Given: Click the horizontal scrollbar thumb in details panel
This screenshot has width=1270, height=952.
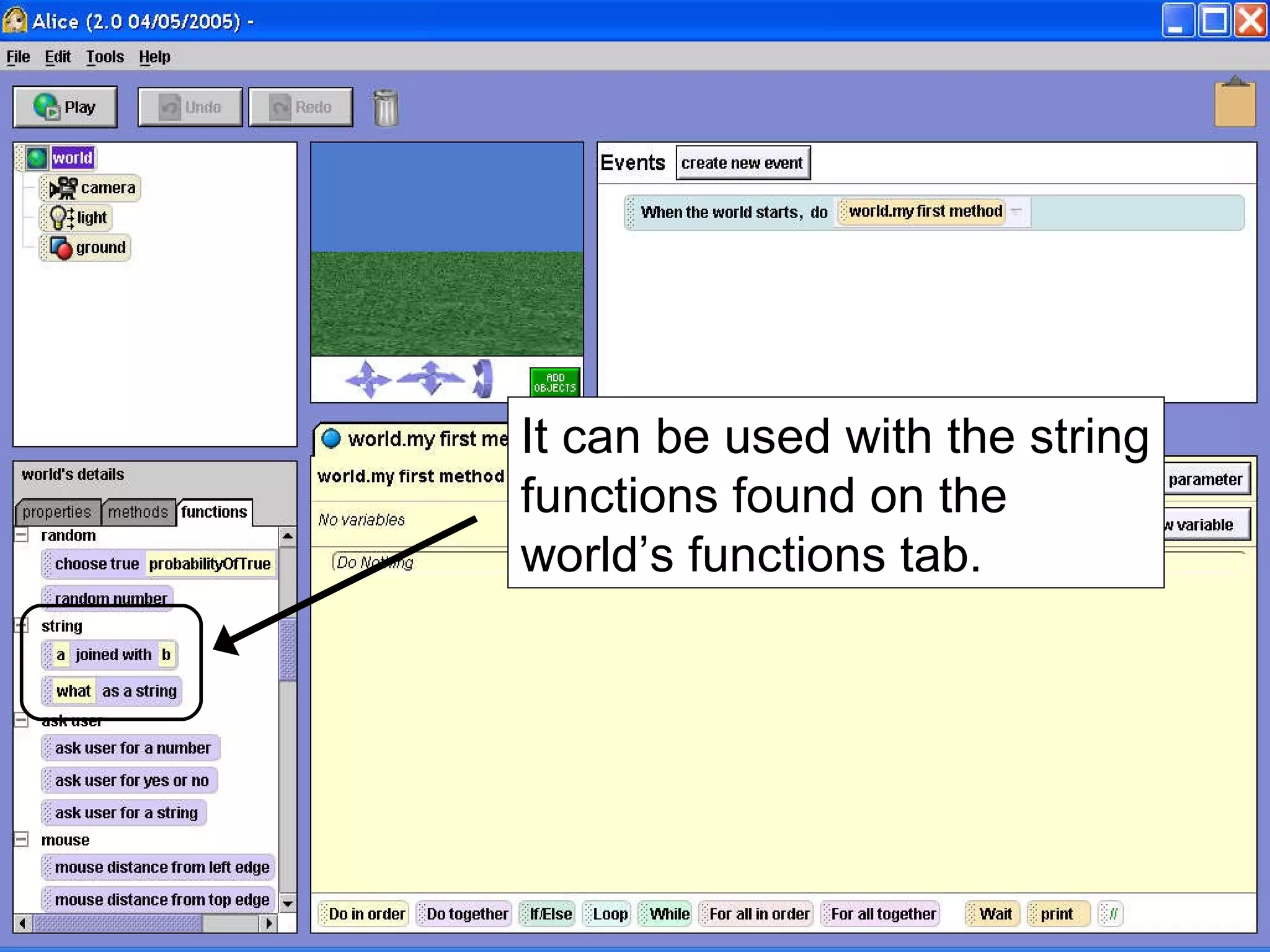Looking at the screenshot, I should click(x=118, y=923).
